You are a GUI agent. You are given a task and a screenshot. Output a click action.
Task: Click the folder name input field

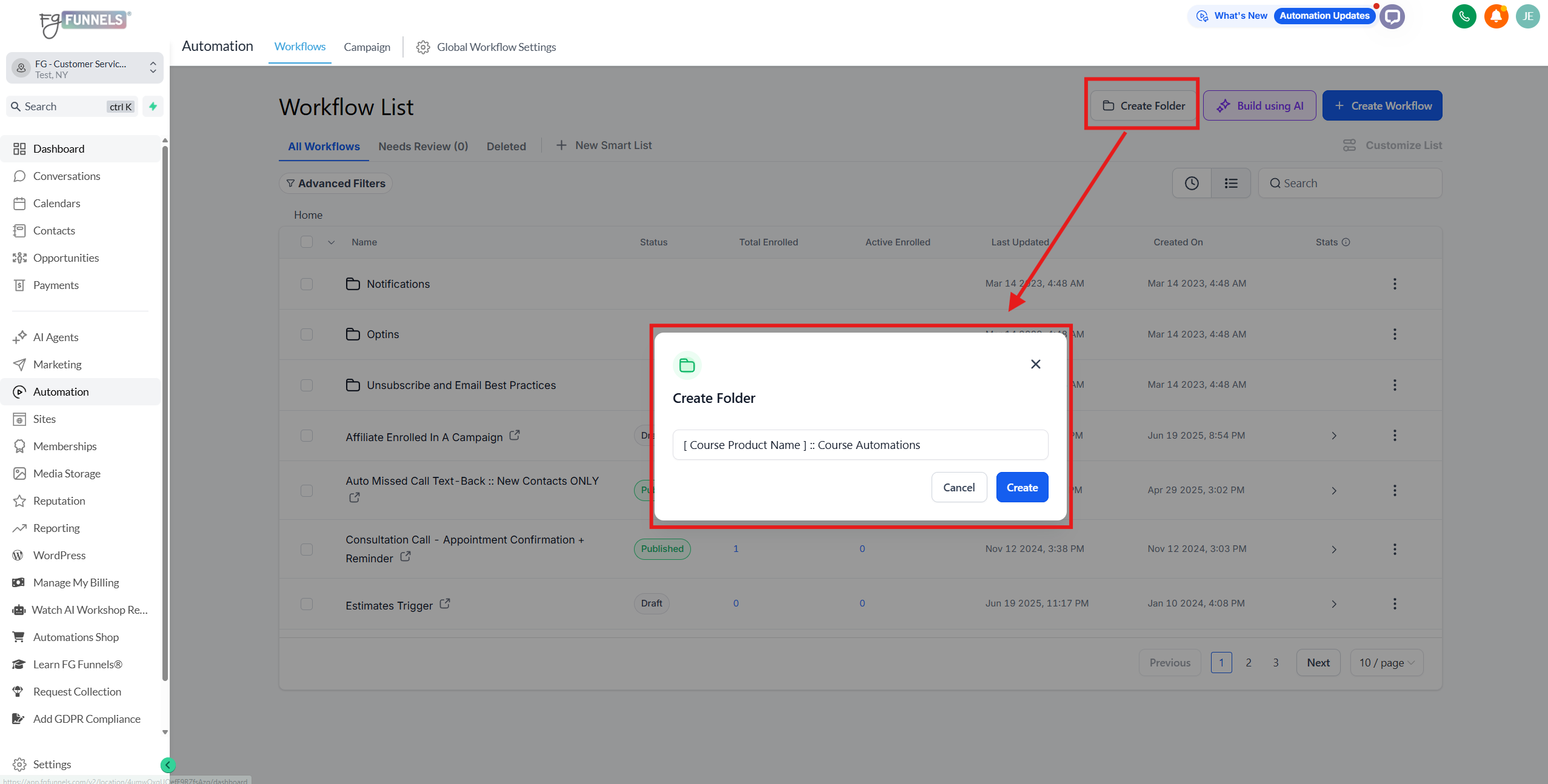tap(859, 445)
